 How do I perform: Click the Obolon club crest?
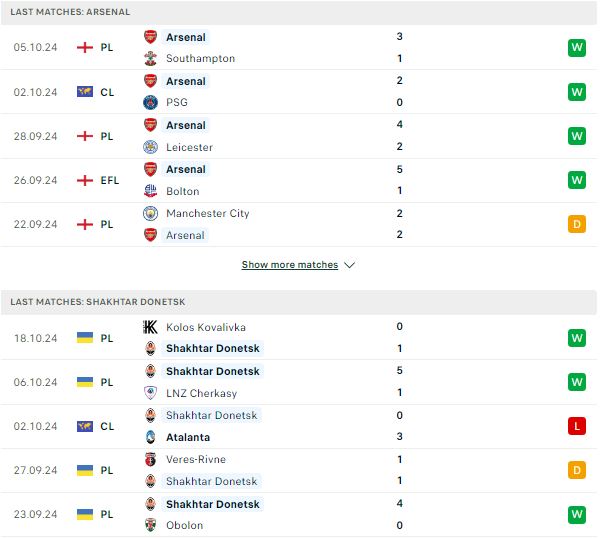150,525
